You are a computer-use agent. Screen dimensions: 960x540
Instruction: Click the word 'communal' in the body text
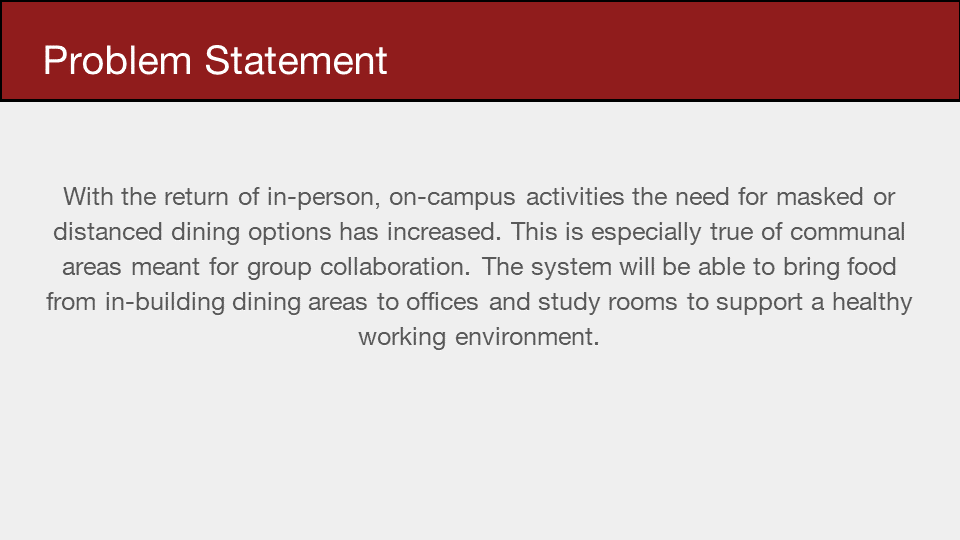click(x=847, y=232)
